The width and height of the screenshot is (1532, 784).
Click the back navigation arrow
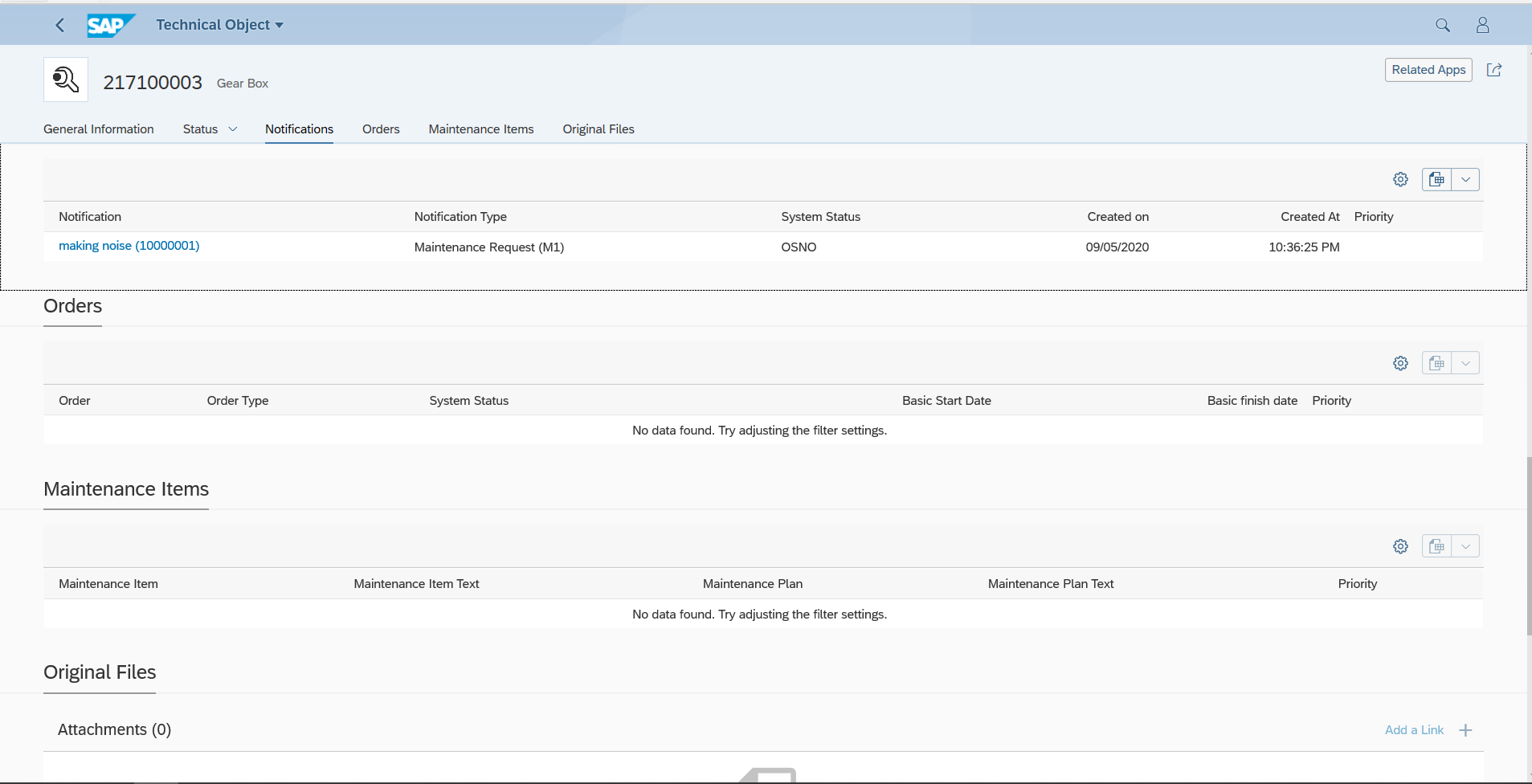60,25
